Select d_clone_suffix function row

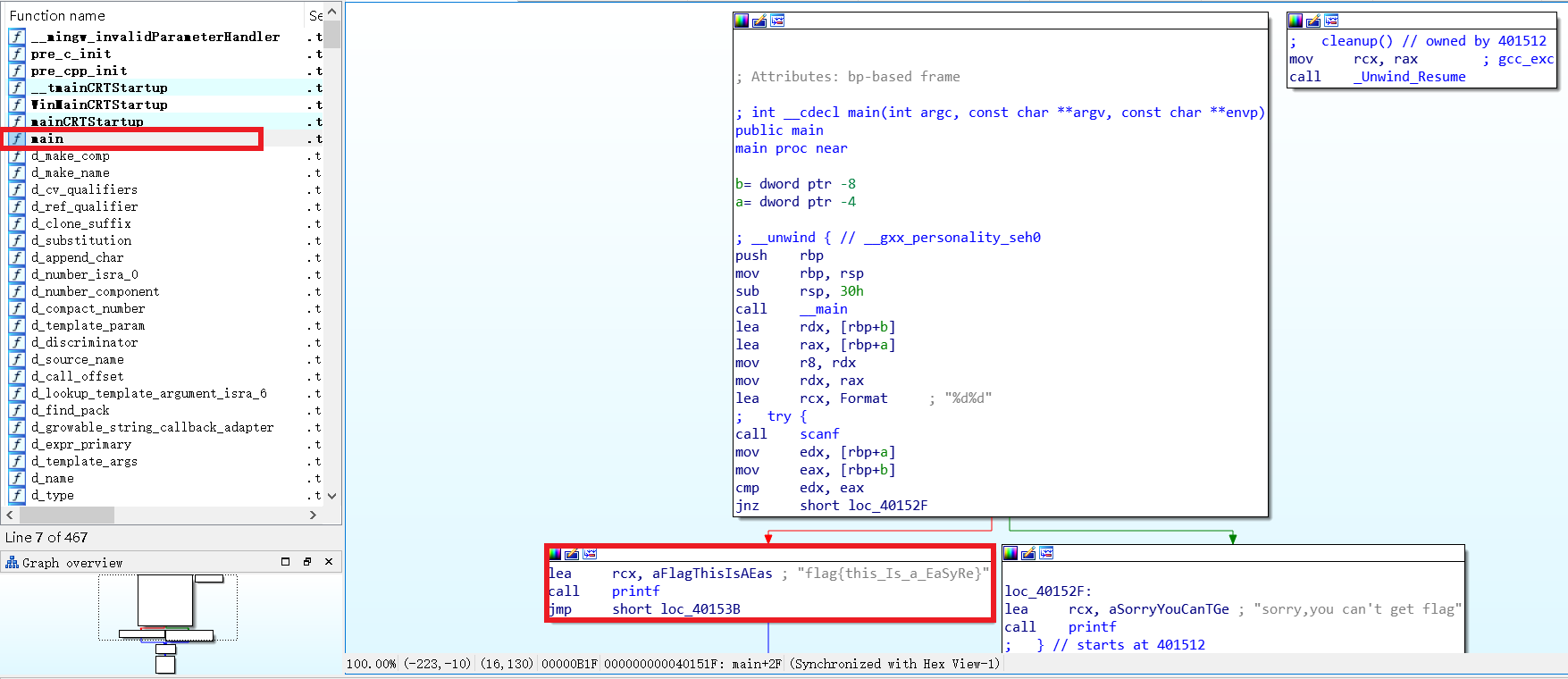pos(165,223)
